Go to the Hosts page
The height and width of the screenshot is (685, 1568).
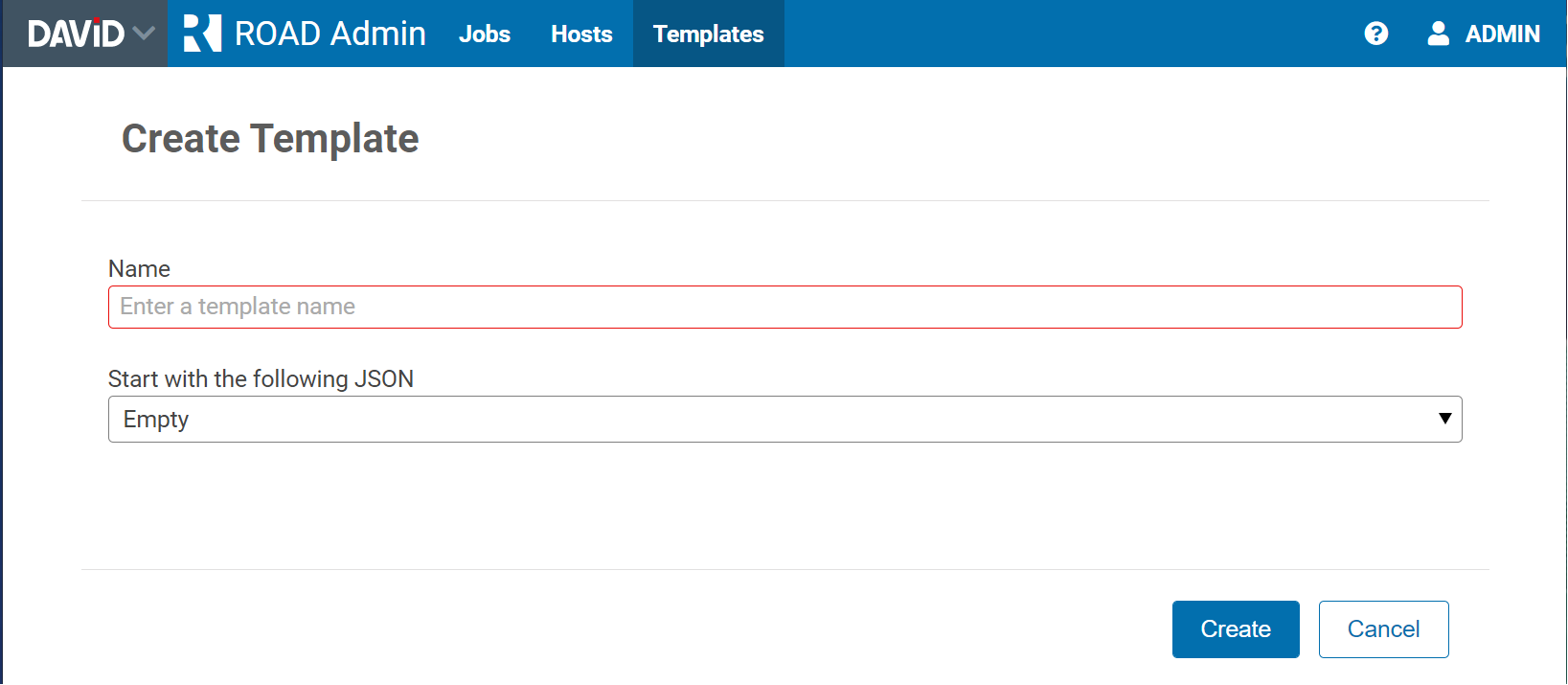581,34
